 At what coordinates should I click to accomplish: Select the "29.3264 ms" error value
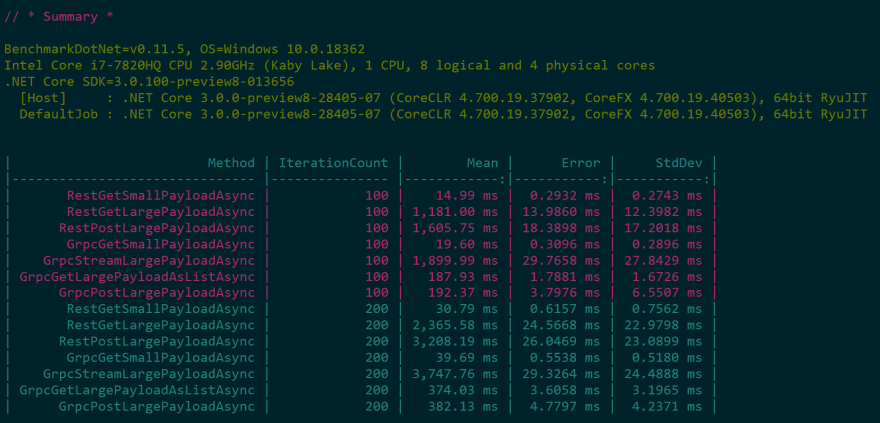(561, 374)
